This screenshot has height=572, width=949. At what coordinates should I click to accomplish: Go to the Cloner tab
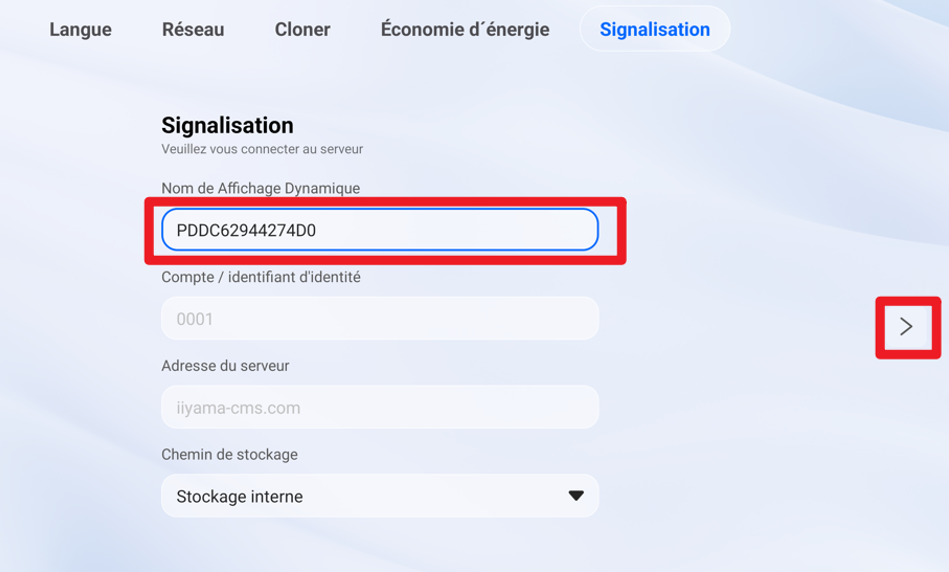coord(302,29)
